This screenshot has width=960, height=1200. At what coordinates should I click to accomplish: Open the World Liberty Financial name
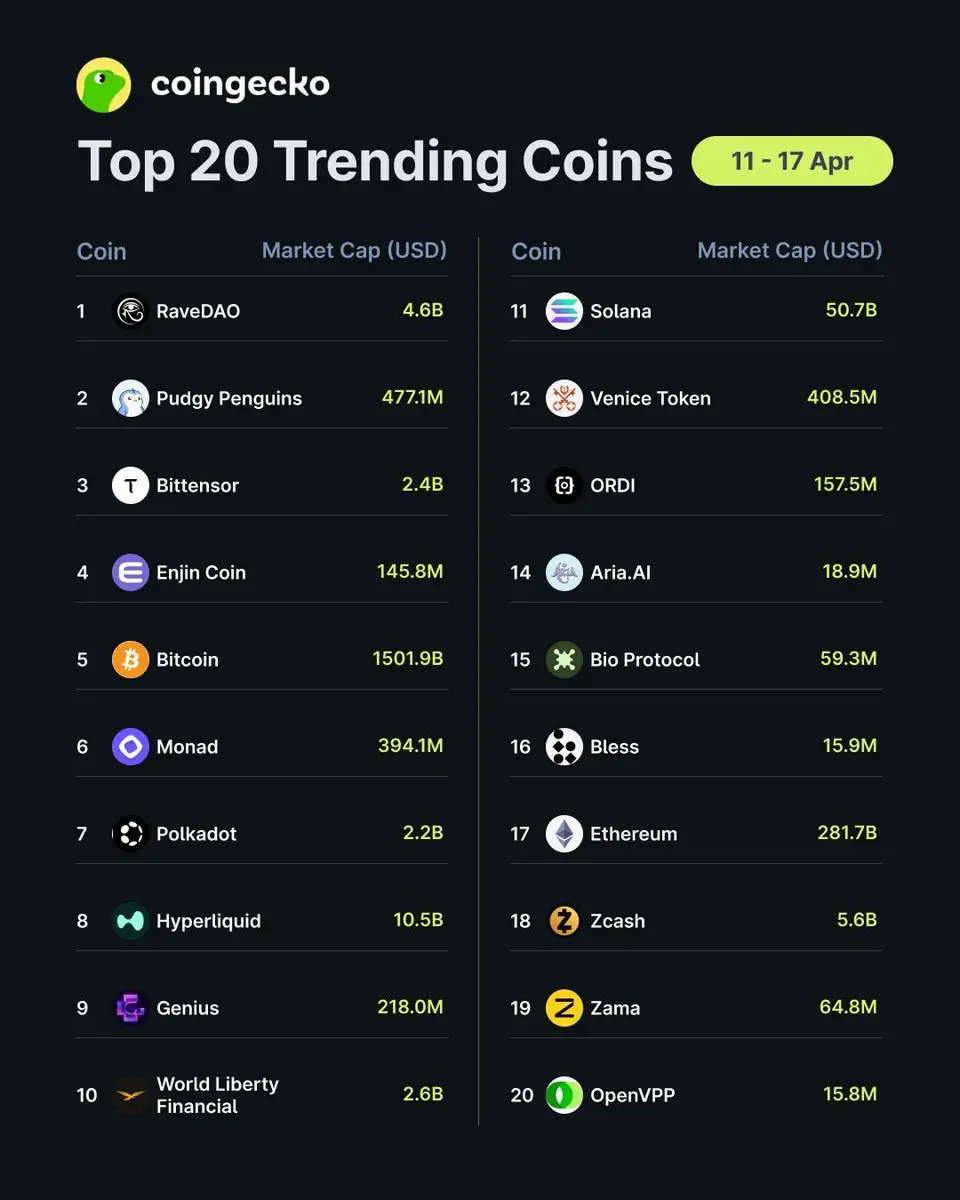pos(217,1095)
